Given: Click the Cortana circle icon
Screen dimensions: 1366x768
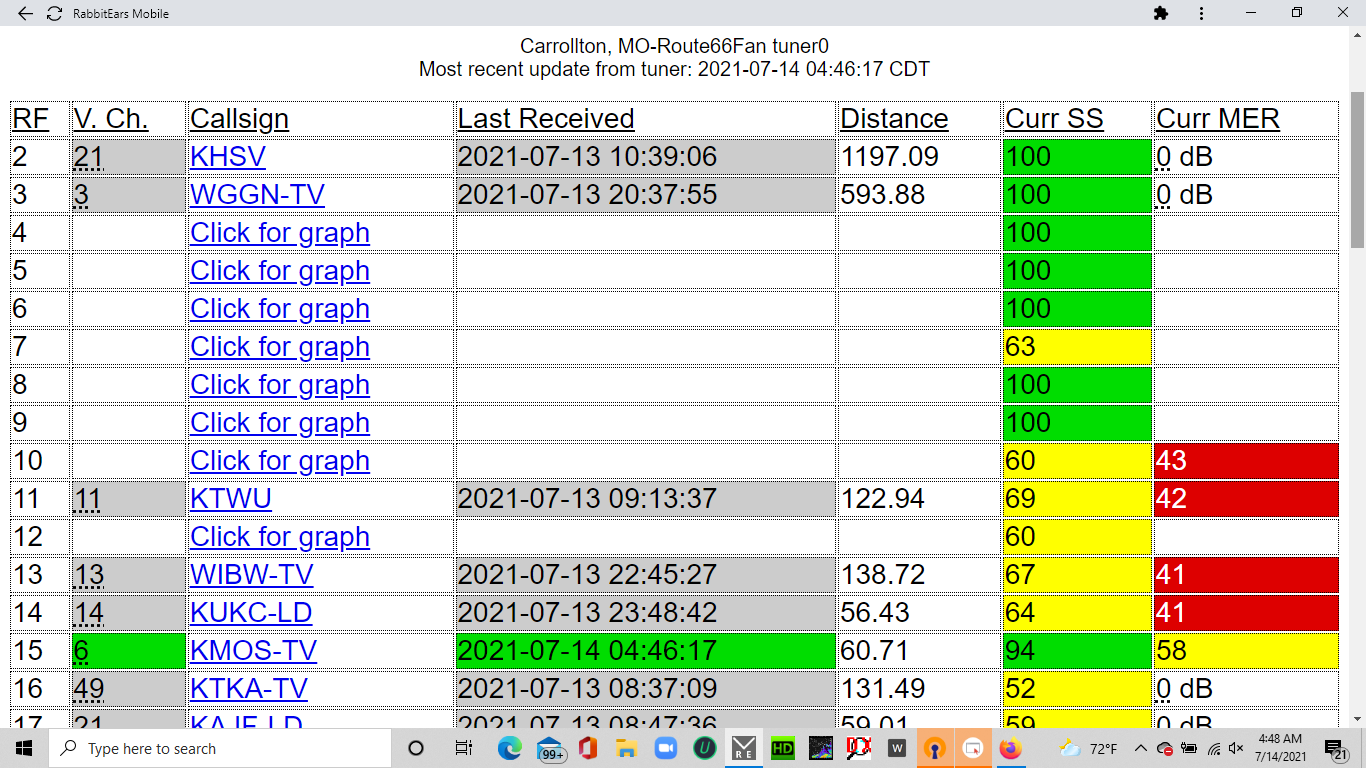Looking at the screenshot, I should (x=416, y=748).
